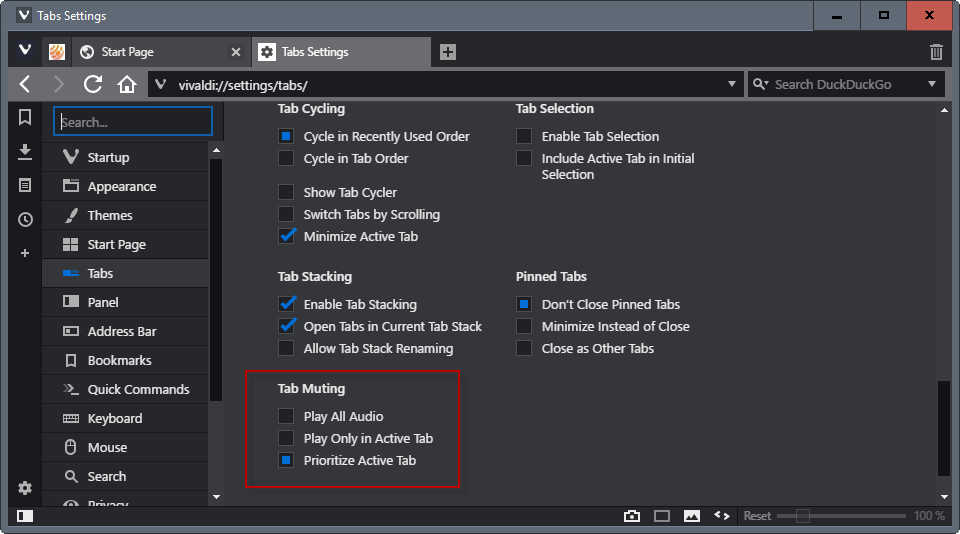Screen dimensions: 960x534
Task: Open the Downloads panel icon
Action: click(x=25, y=152)
